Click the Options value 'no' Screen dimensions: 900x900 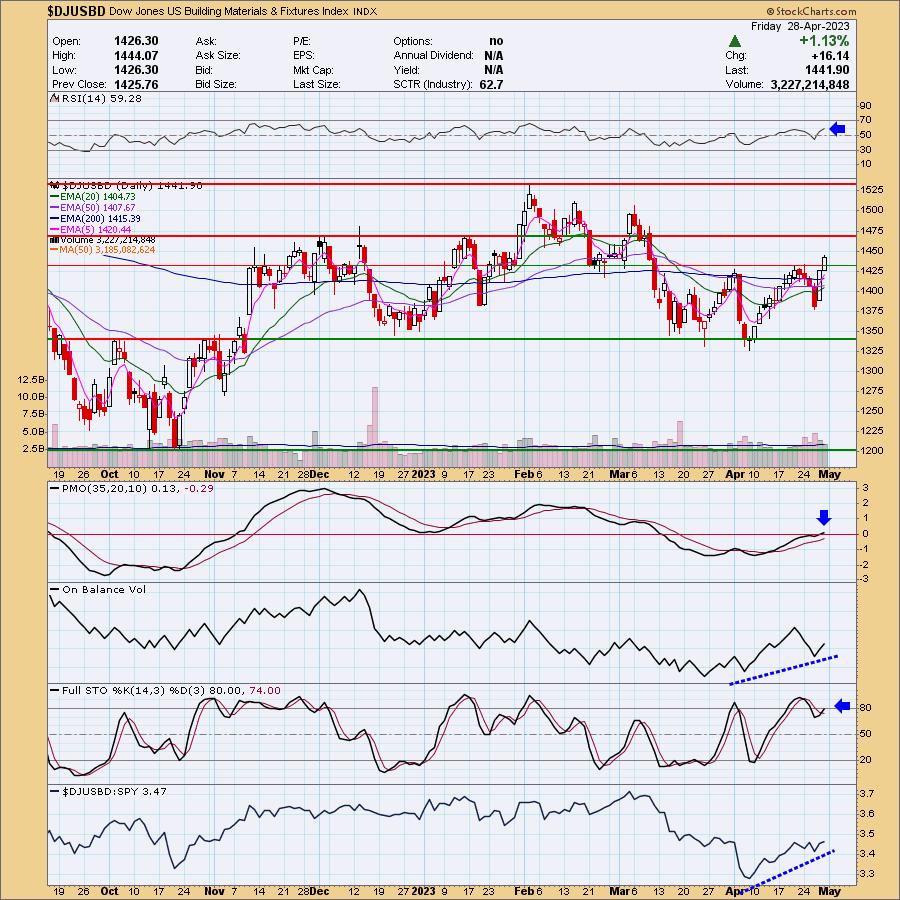pyautogui.click(x=496, y=41)
